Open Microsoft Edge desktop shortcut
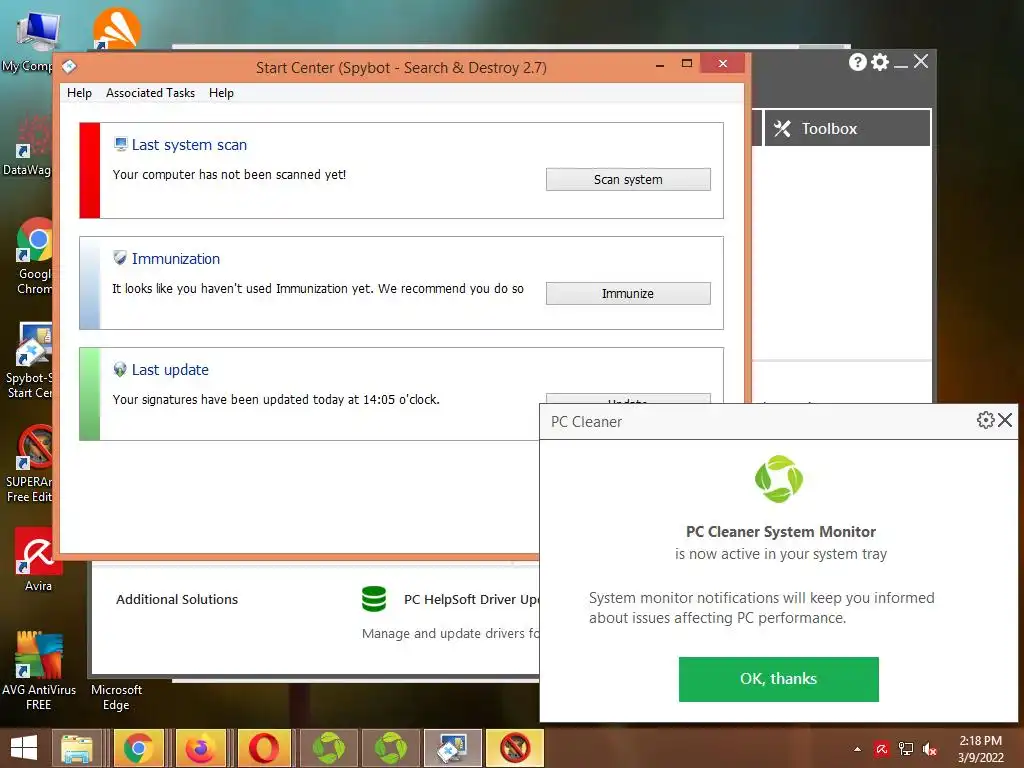1024x768 pixels. [116, 696]
